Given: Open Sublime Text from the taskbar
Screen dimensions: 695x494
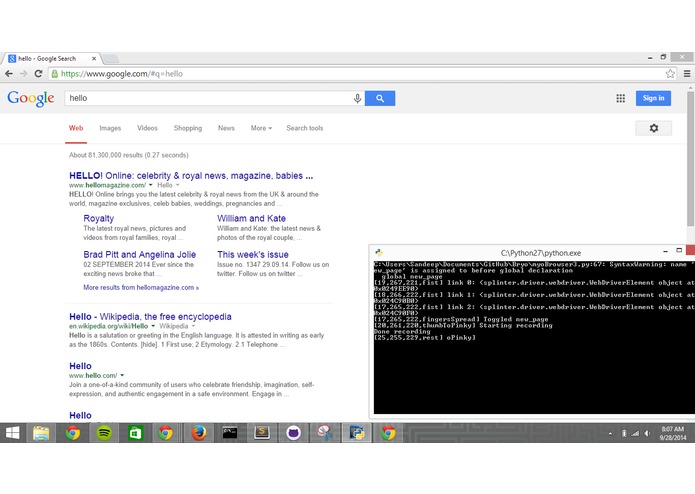Looking at the screenshot, I should click(262, 433).
